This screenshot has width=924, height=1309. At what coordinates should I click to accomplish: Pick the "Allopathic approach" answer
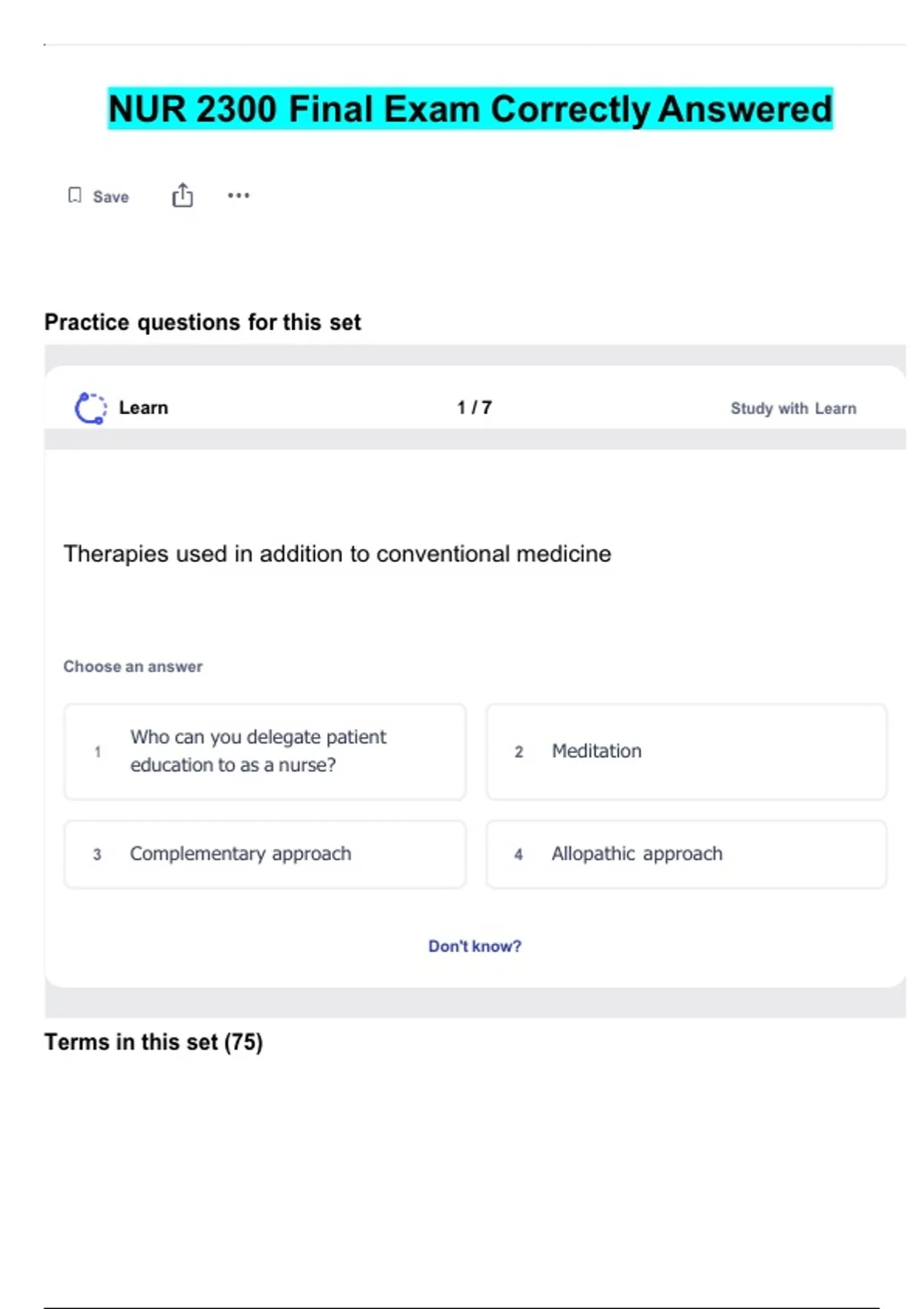(686, 854)
